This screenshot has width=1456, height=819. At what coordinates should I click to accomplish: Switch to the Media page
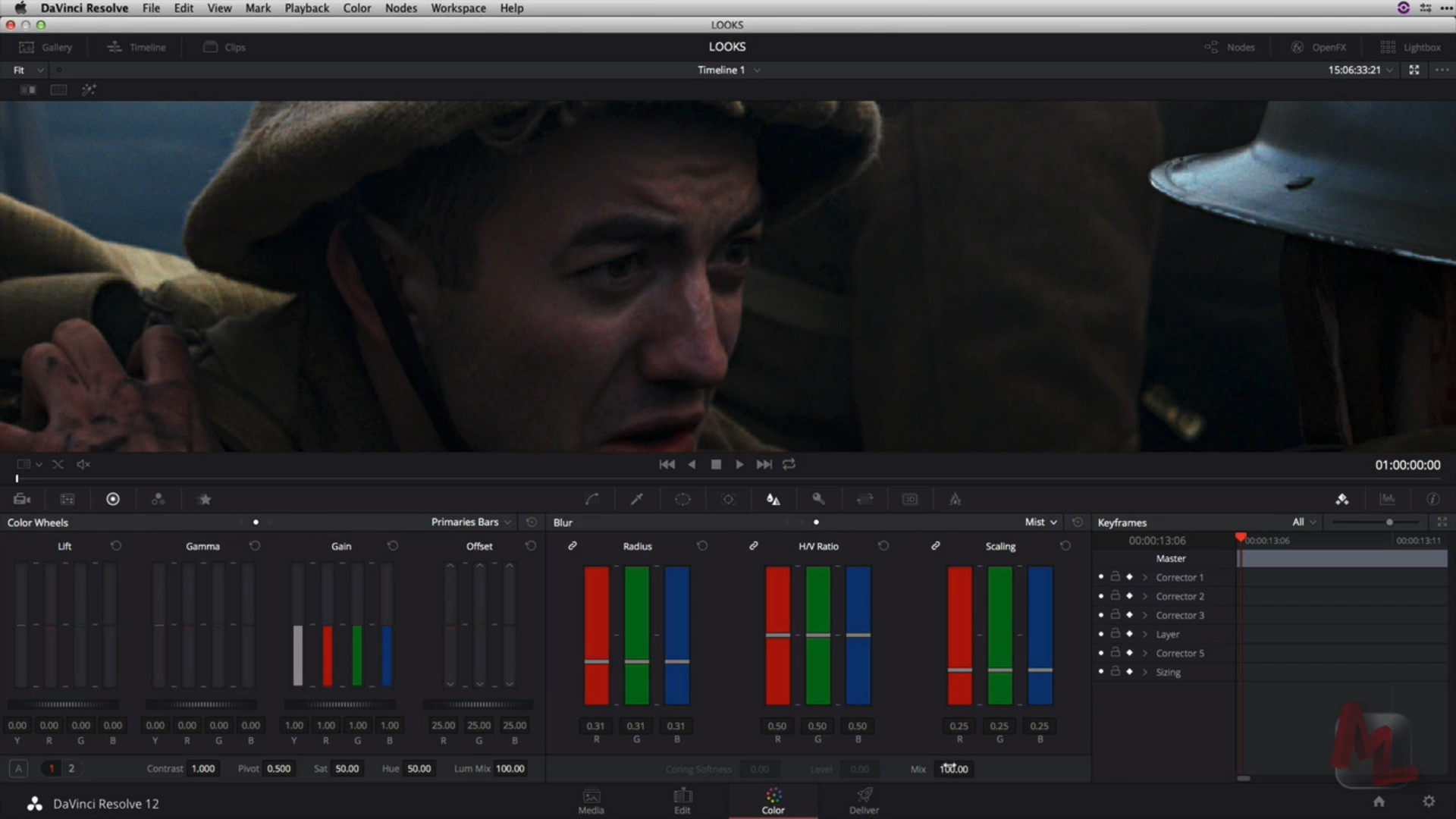coord(591,801)
